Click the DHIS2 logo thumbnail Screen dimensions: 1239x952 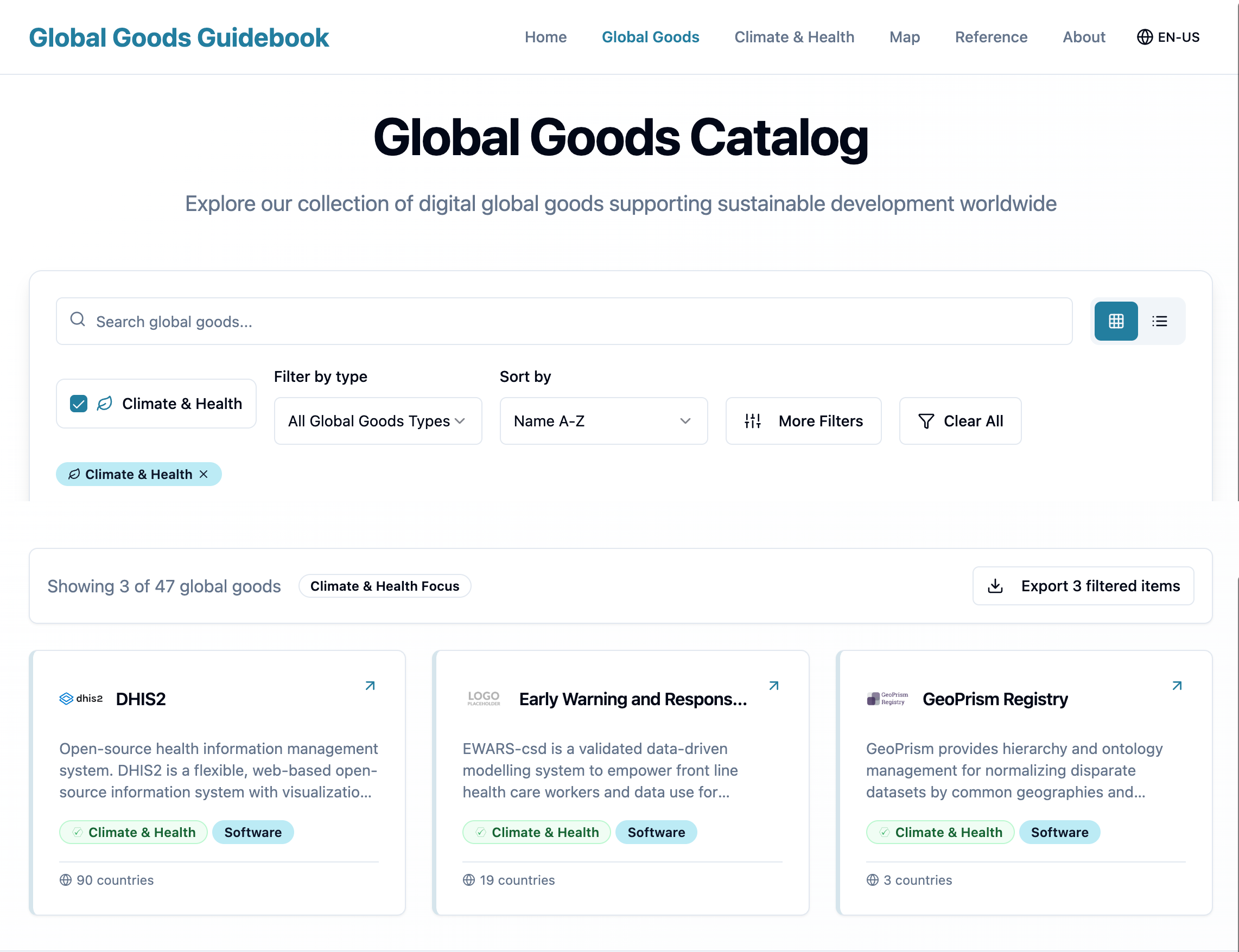(x=81, y=699)
